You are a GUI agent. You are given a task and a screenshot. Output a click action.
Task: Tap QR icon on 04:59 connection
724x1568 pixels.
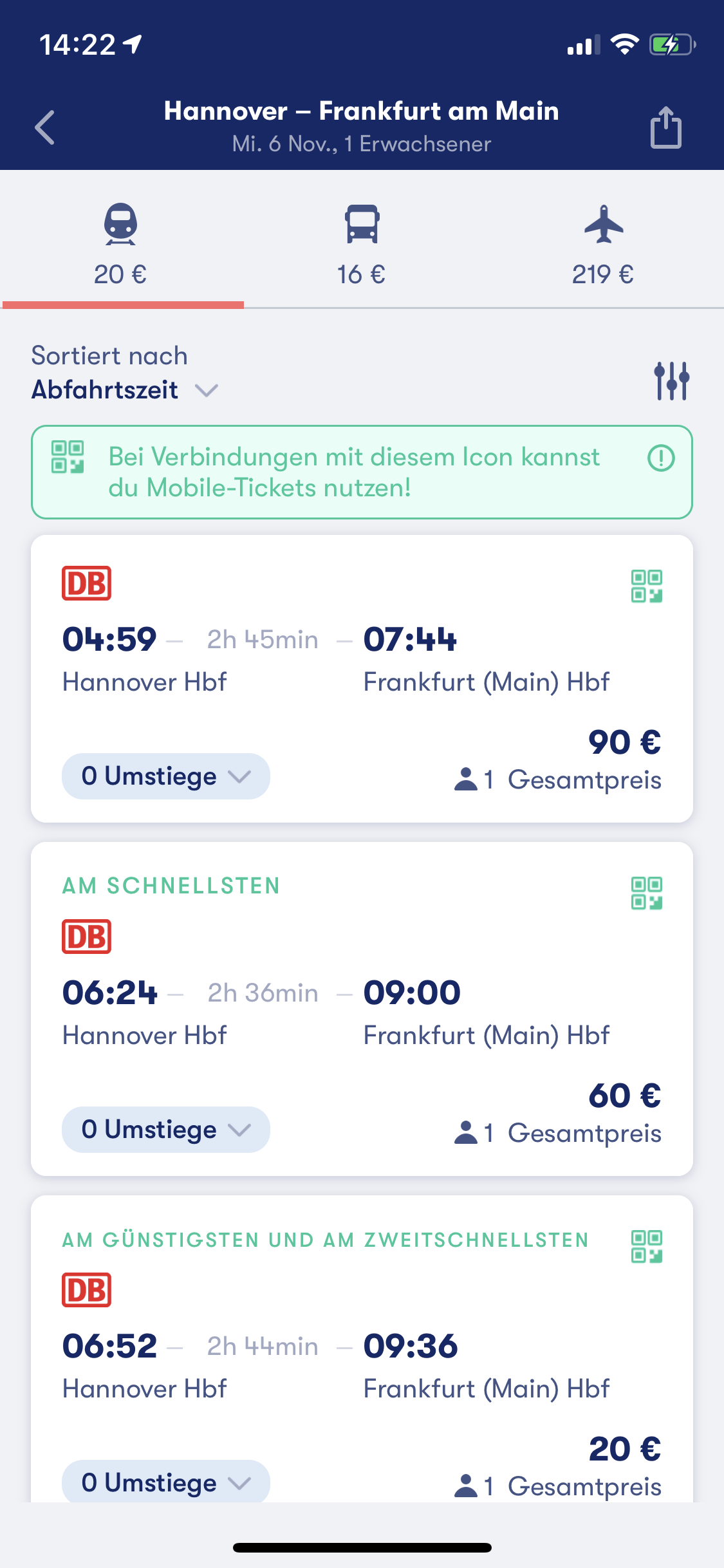[x=646, y=586]
